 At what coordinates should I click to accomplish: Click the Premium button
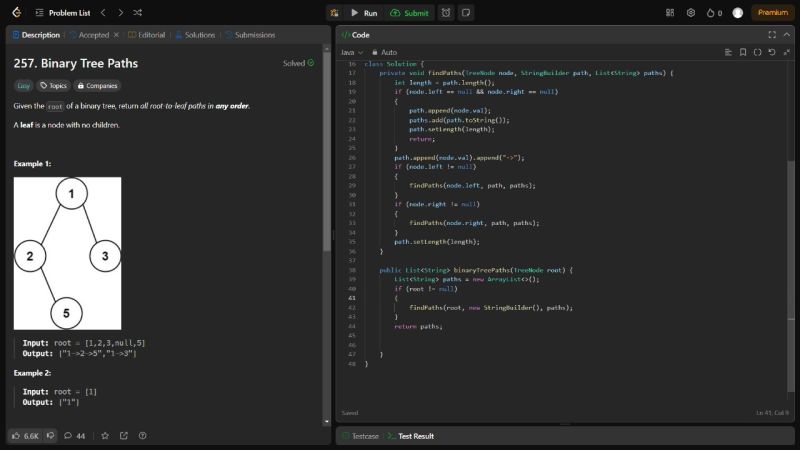772,12
